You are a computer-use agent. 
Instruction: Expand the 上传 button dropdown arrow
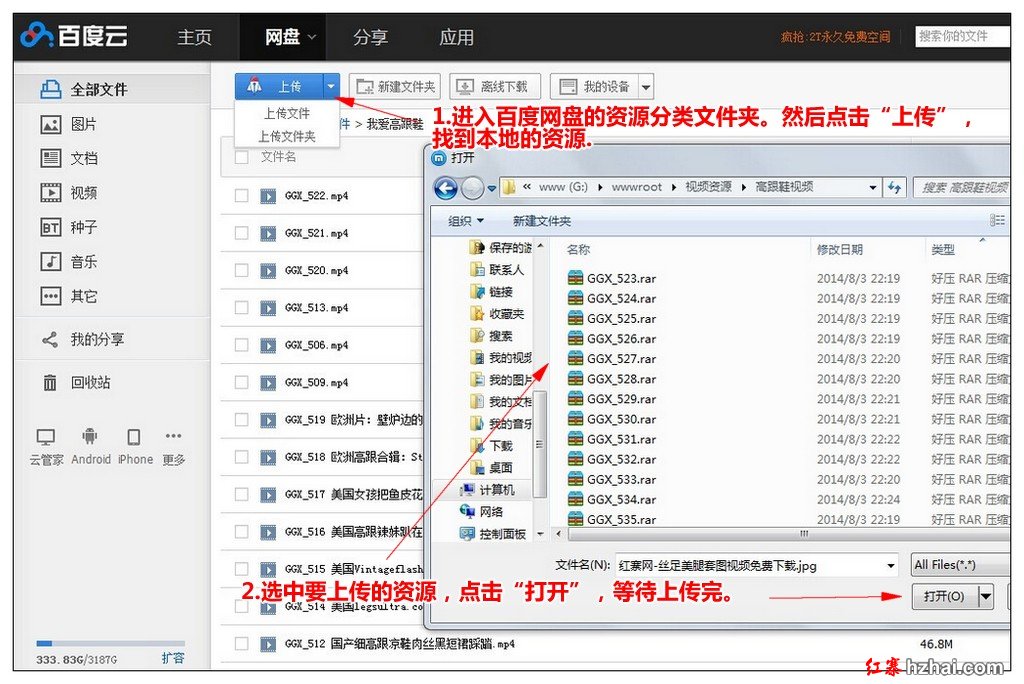(x=331, y=87)
